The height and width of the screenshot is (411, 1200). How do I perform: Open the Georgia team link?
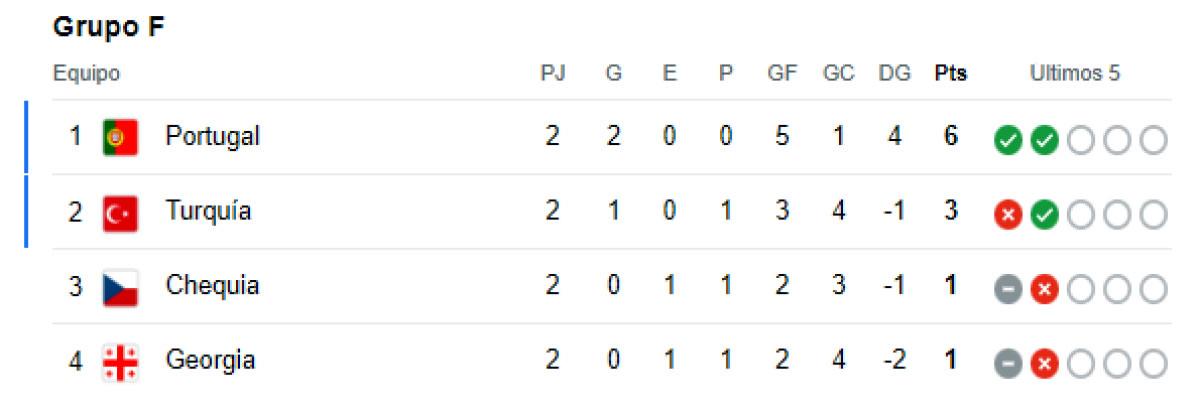coord(210,361)
